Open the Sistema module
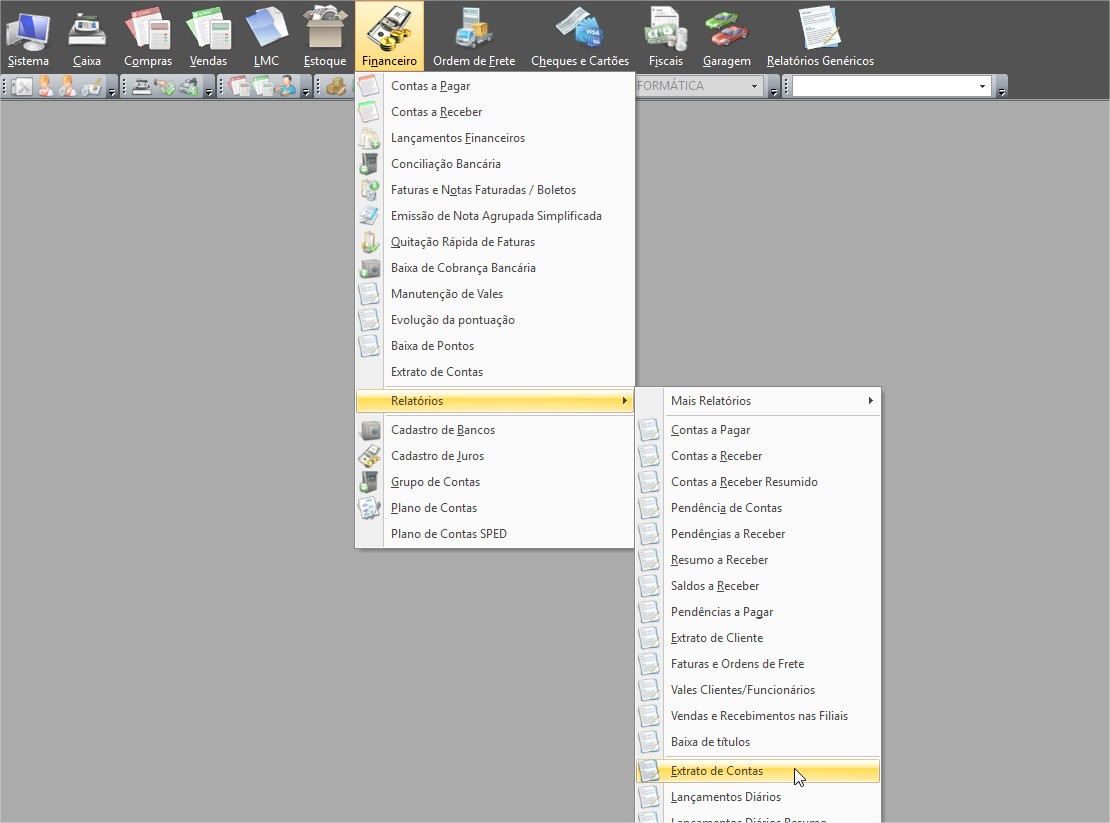 click(28, 35)
